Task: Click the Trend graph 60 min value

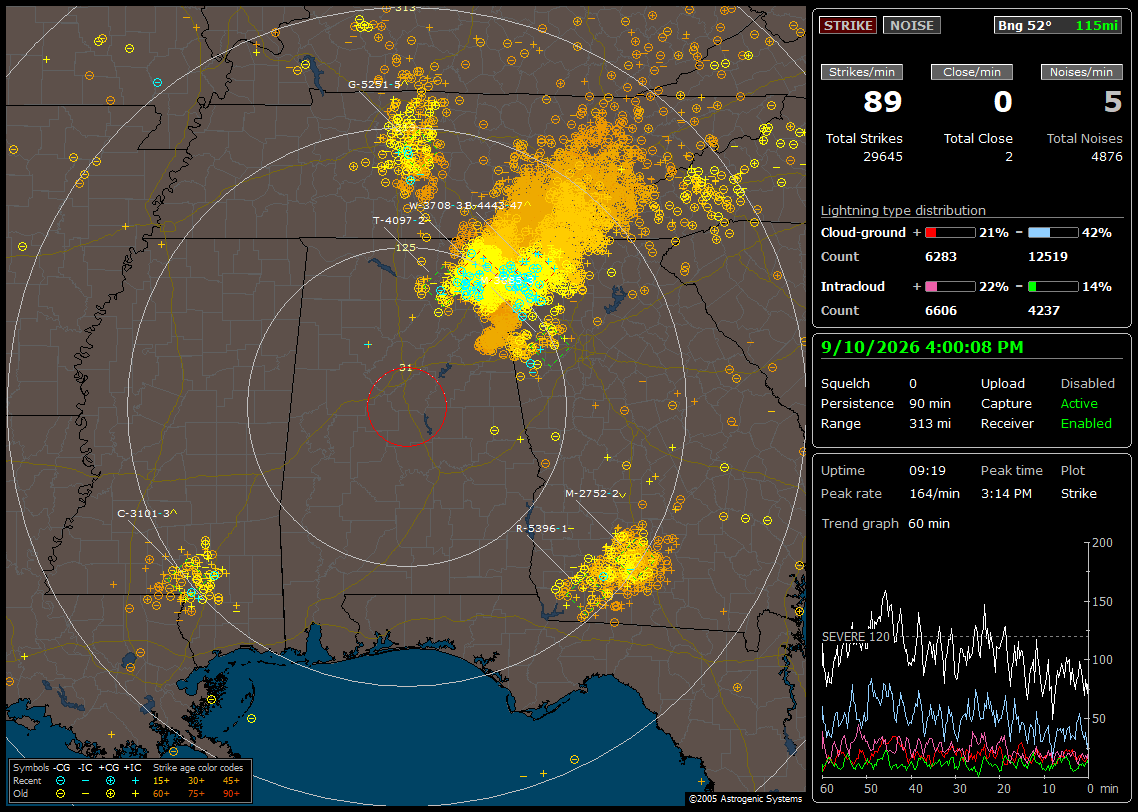Action: pyautogui.click(x=928, y=524)
